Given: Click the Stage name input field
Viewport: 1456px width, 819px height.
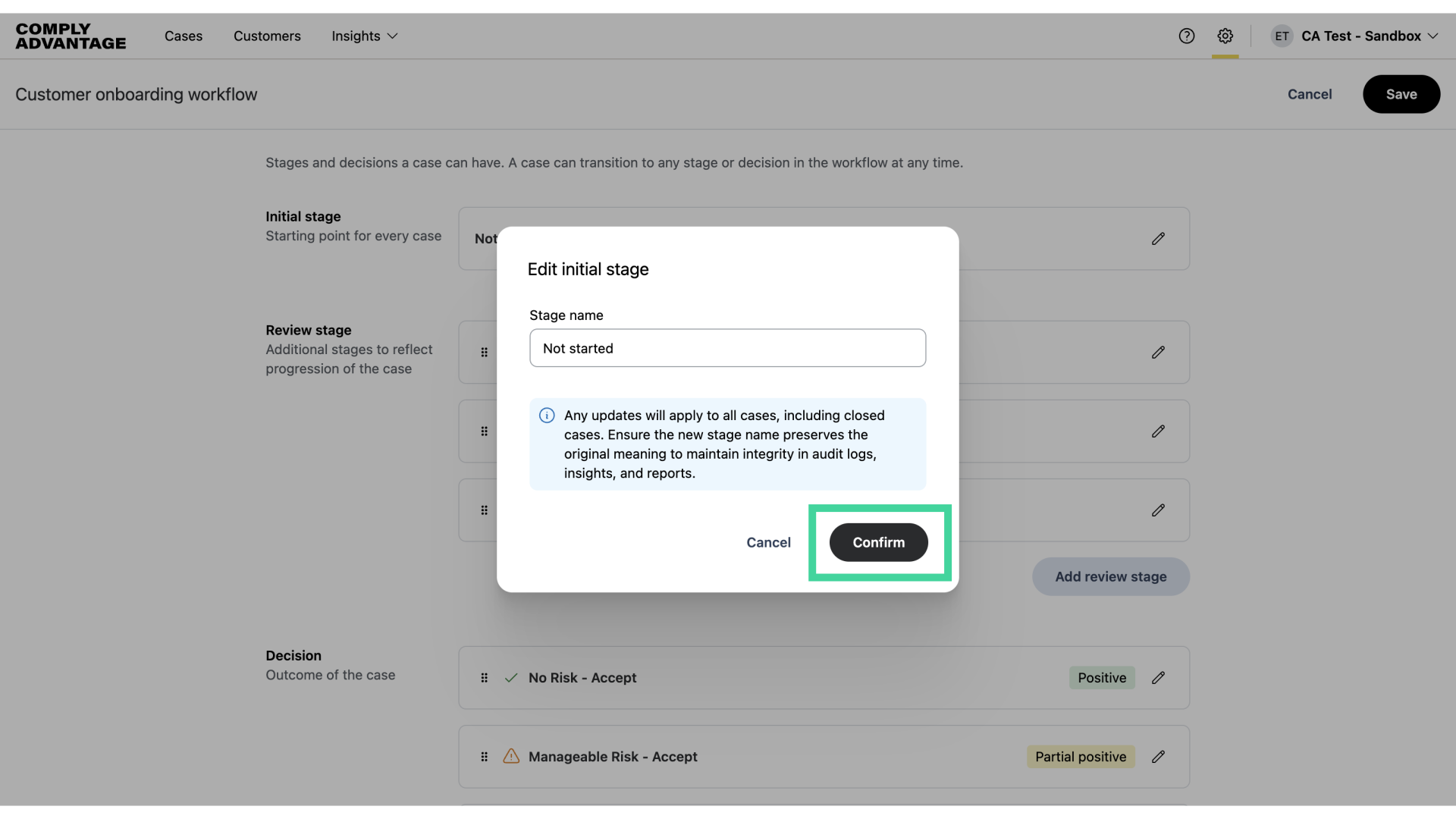Looking at the screenshot, I should (x=727, y=347).
